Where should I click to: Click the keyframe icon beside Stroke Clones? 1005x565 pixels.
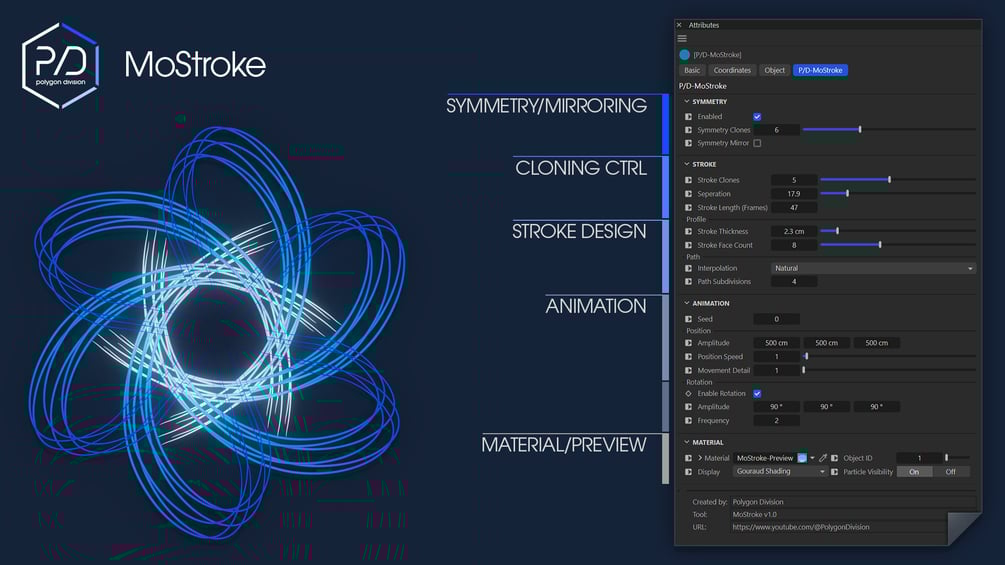(x=688, y=180)
